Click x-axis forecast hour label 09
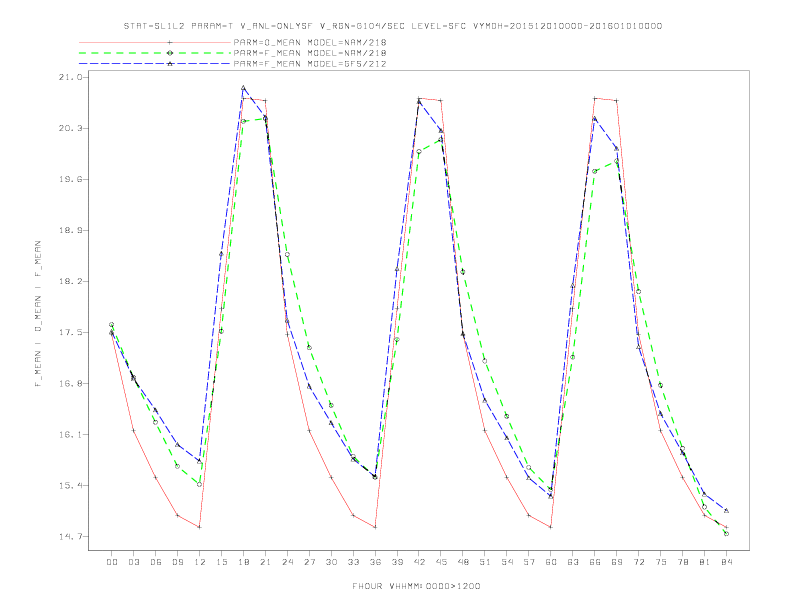 pos(177,562)
